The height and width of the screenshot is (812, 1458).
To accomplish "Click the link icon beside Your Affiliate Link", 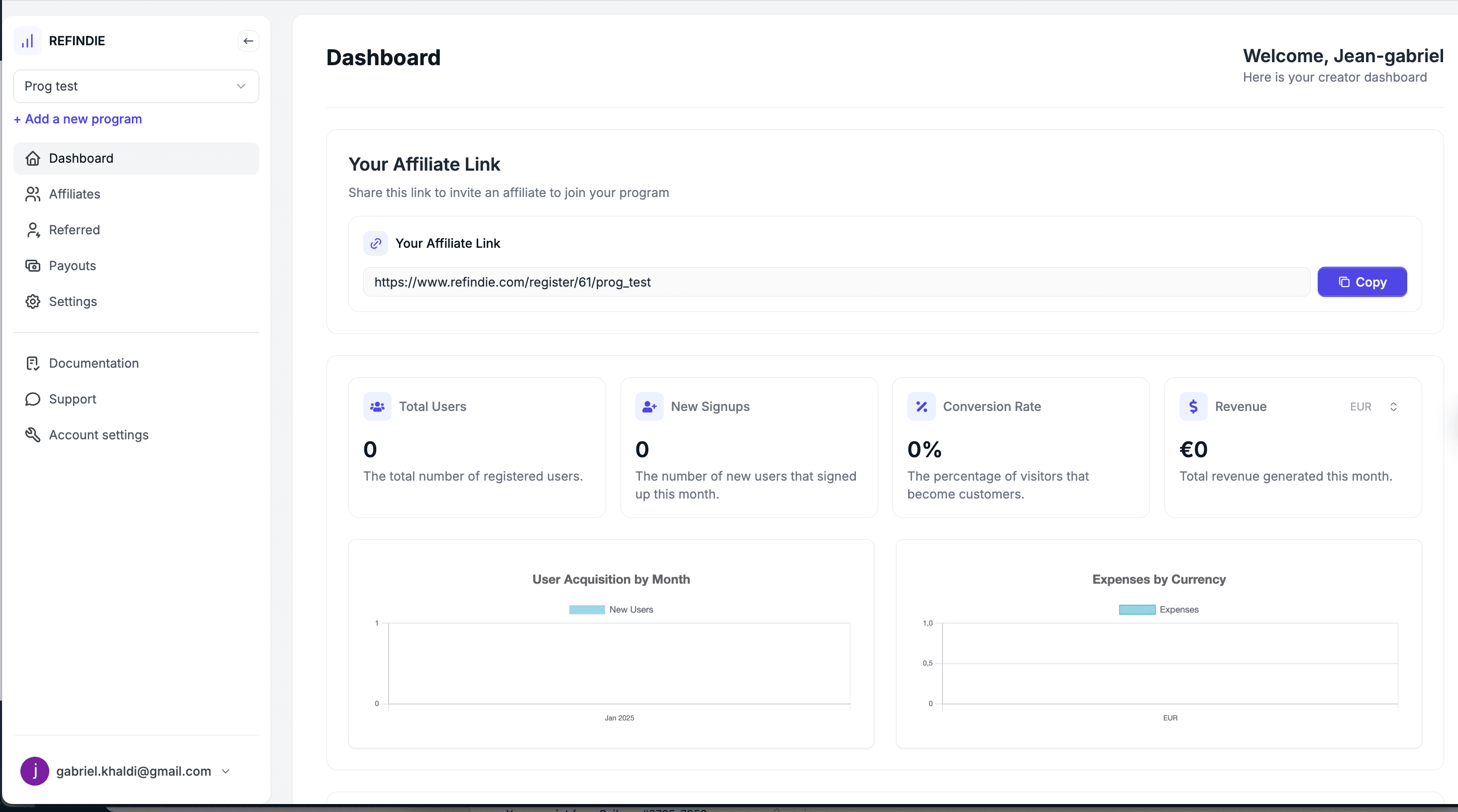I will [375, 243].
